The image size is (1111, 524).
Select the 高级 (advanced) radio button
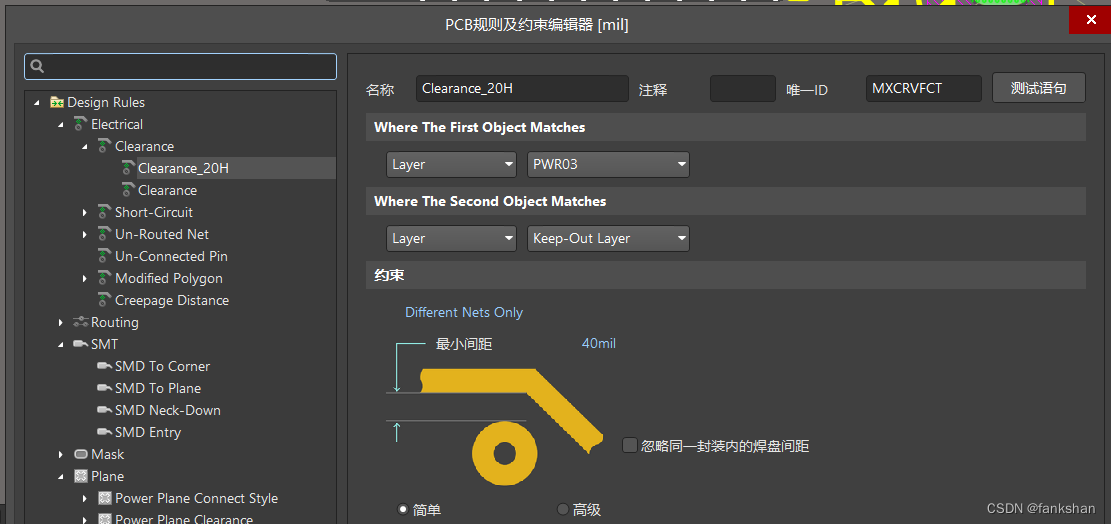(x=563, y=509)
